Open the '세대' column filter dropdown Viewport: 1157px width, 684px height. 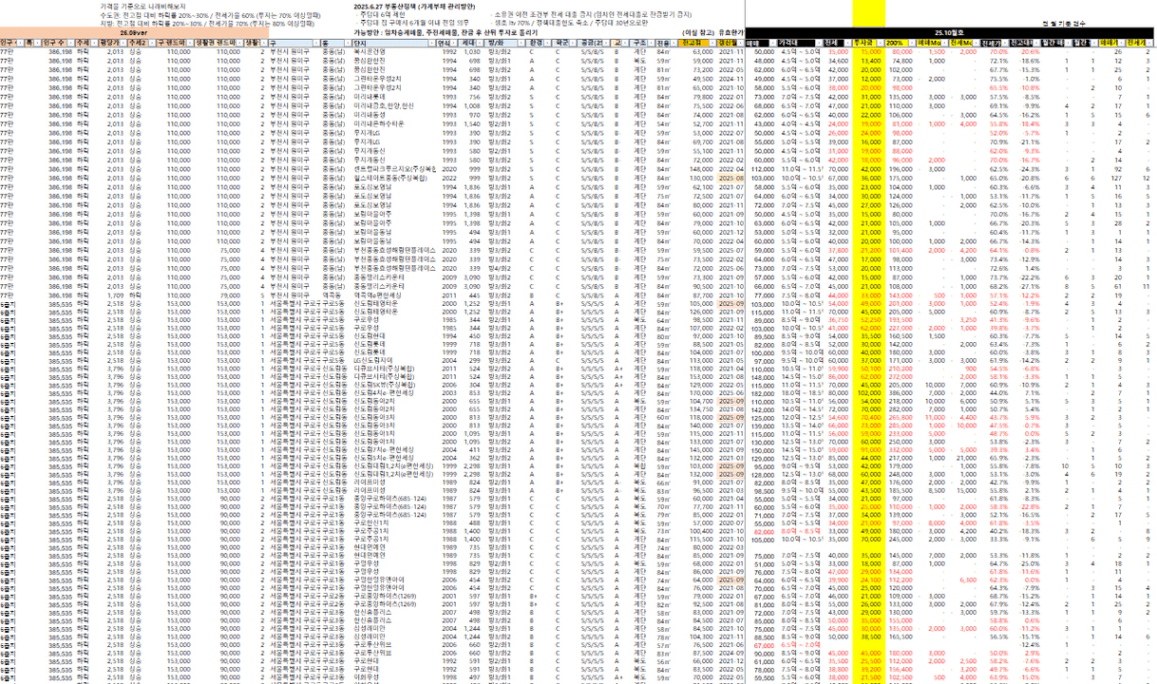pyautogui.click(x=480, y=43)
